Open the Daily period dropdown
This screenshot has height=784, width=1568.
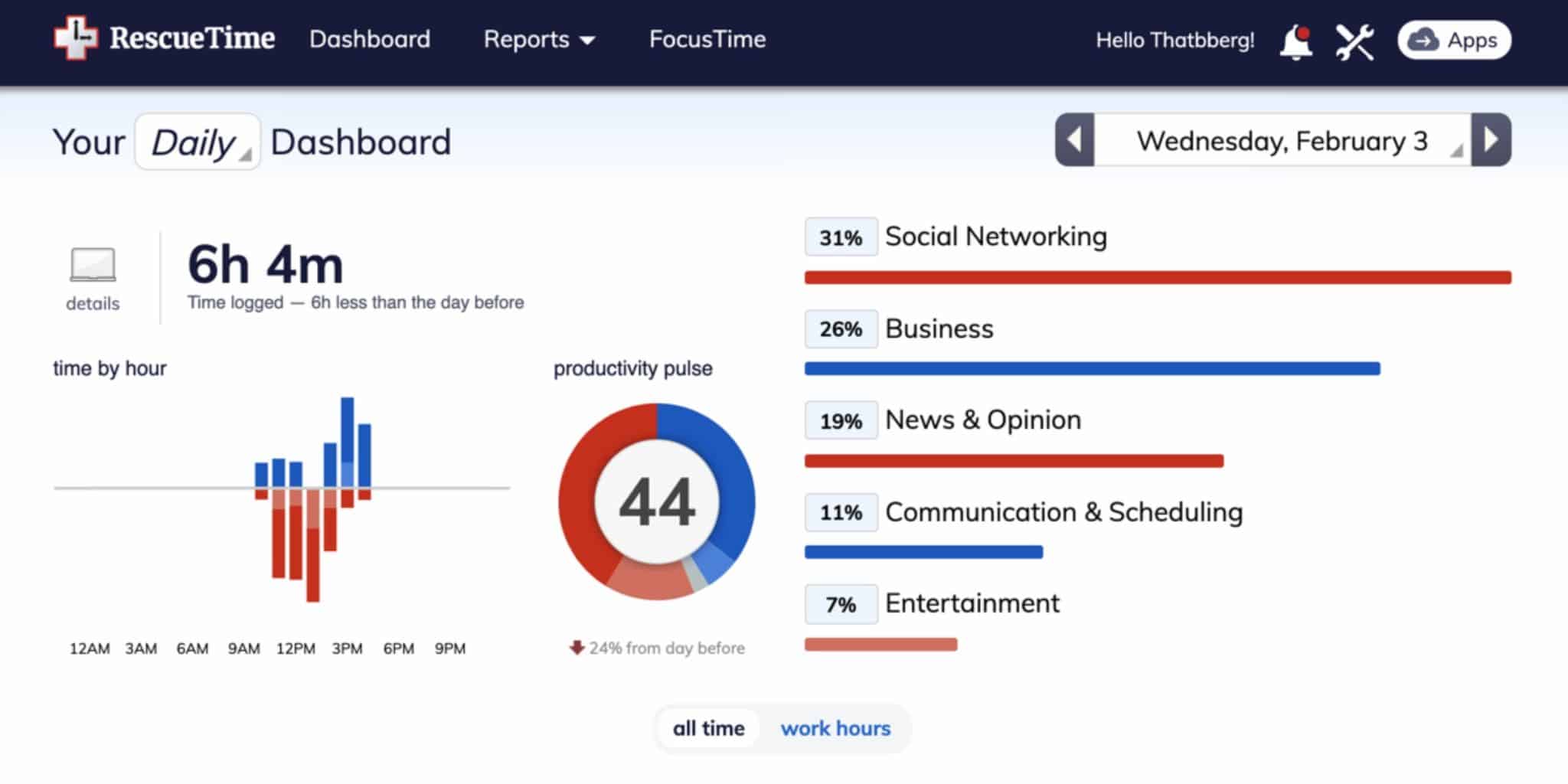[x=198, y=142]
